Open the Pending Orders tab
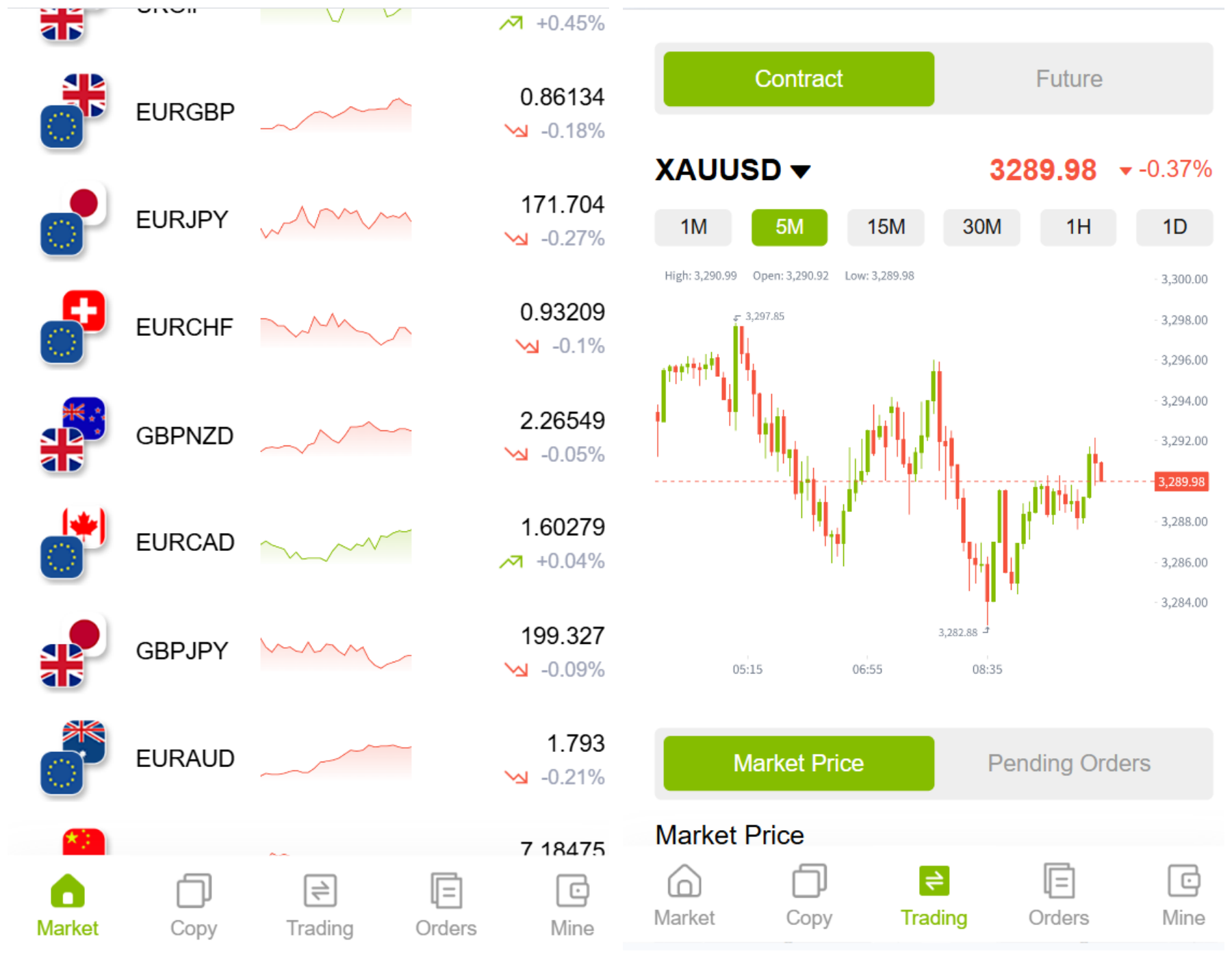 click(x=1069, y=763)
